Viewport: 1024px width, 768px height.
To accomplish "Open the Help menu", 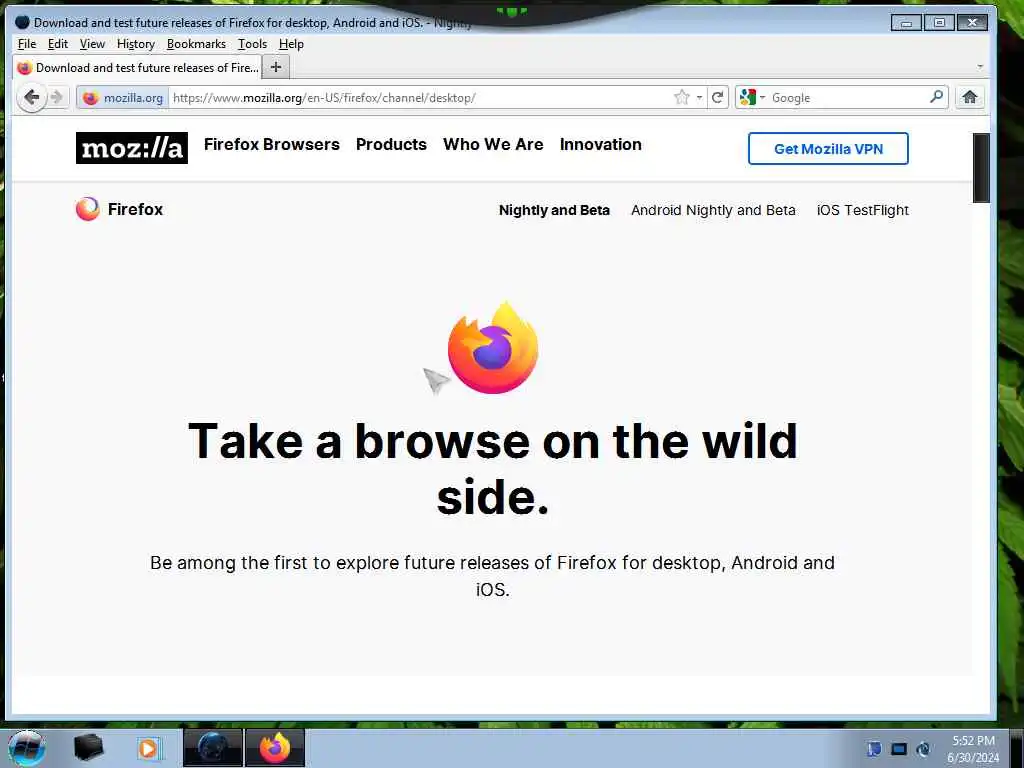I will click(291, 44).
